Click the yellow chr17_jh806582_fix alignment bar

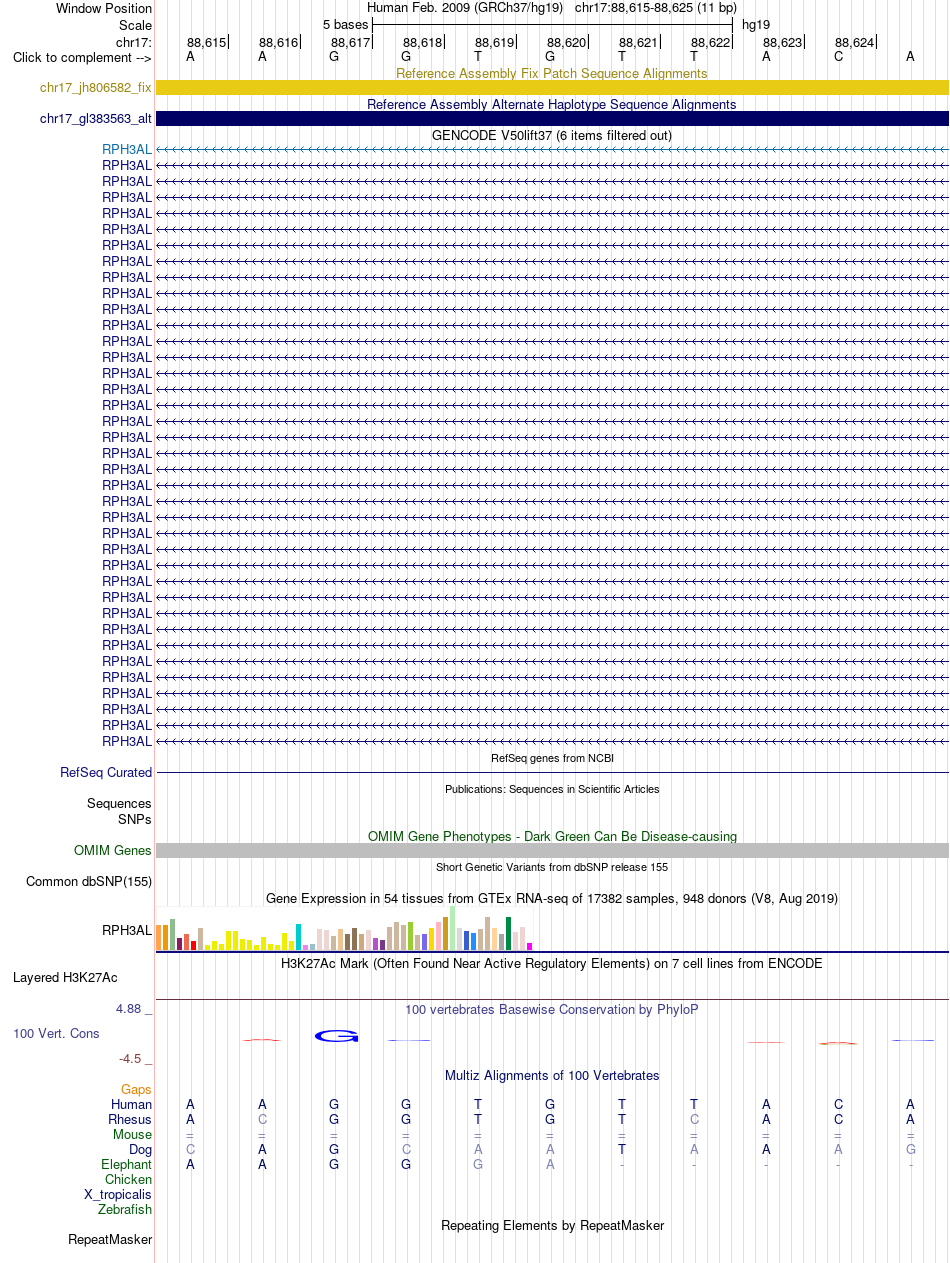(552, 88)
